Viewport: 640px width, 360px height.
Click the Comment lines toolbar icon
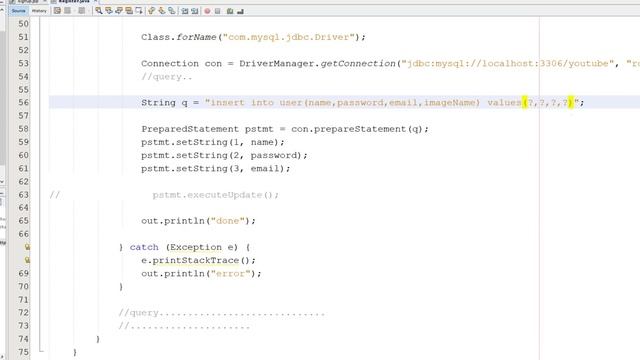(230, 11)
